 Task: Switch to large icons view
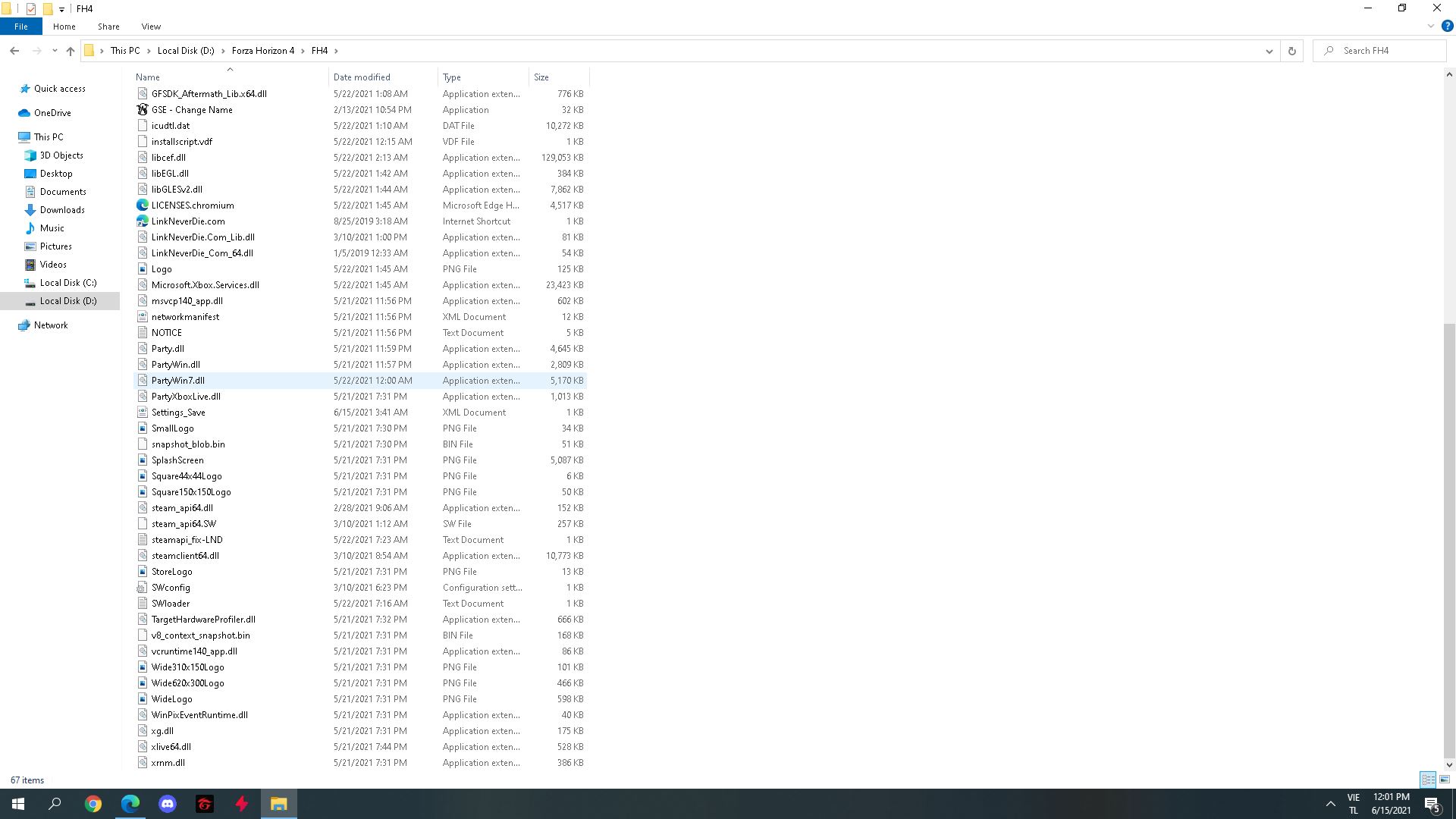[x=1445, y=780]
